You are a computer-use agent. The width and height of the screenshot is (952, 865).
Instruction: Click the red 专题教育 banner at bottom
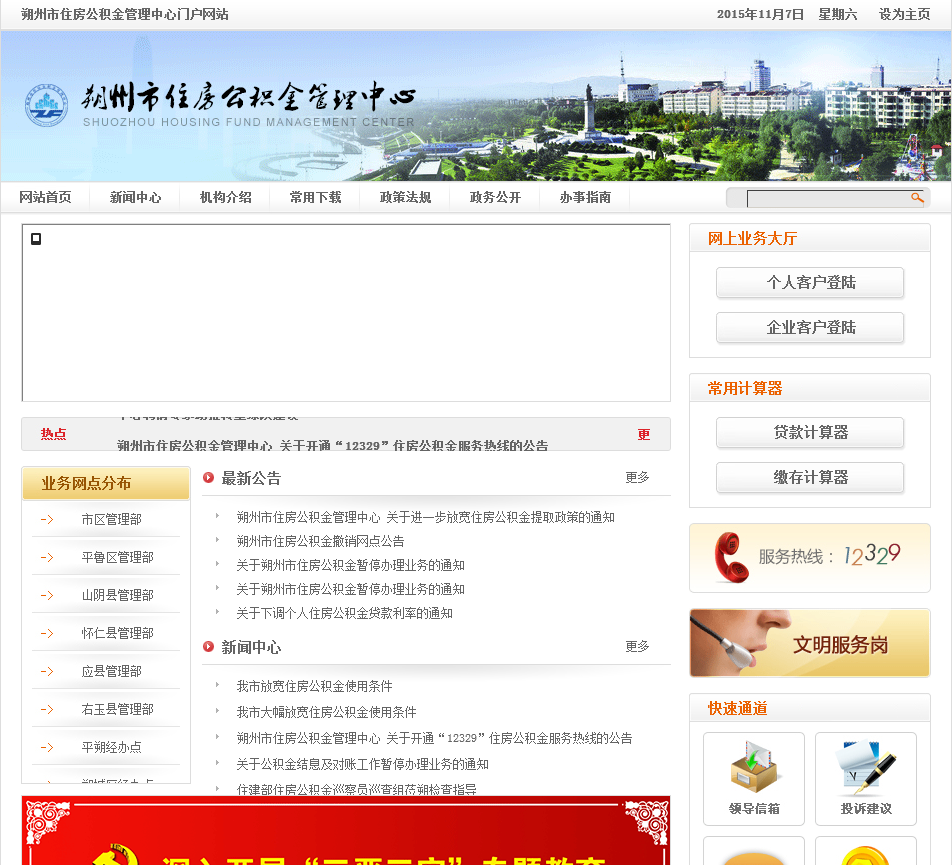click(x=346, y=830)
